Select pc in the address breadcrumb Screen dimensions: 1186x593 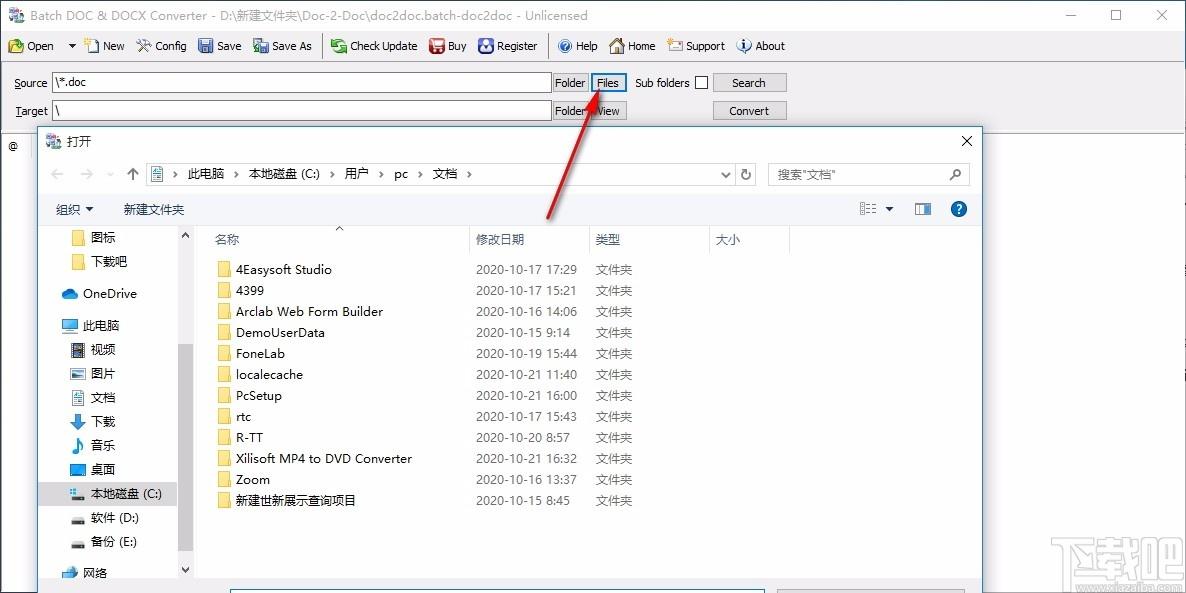pyautogui.click(x=401, y=174)
